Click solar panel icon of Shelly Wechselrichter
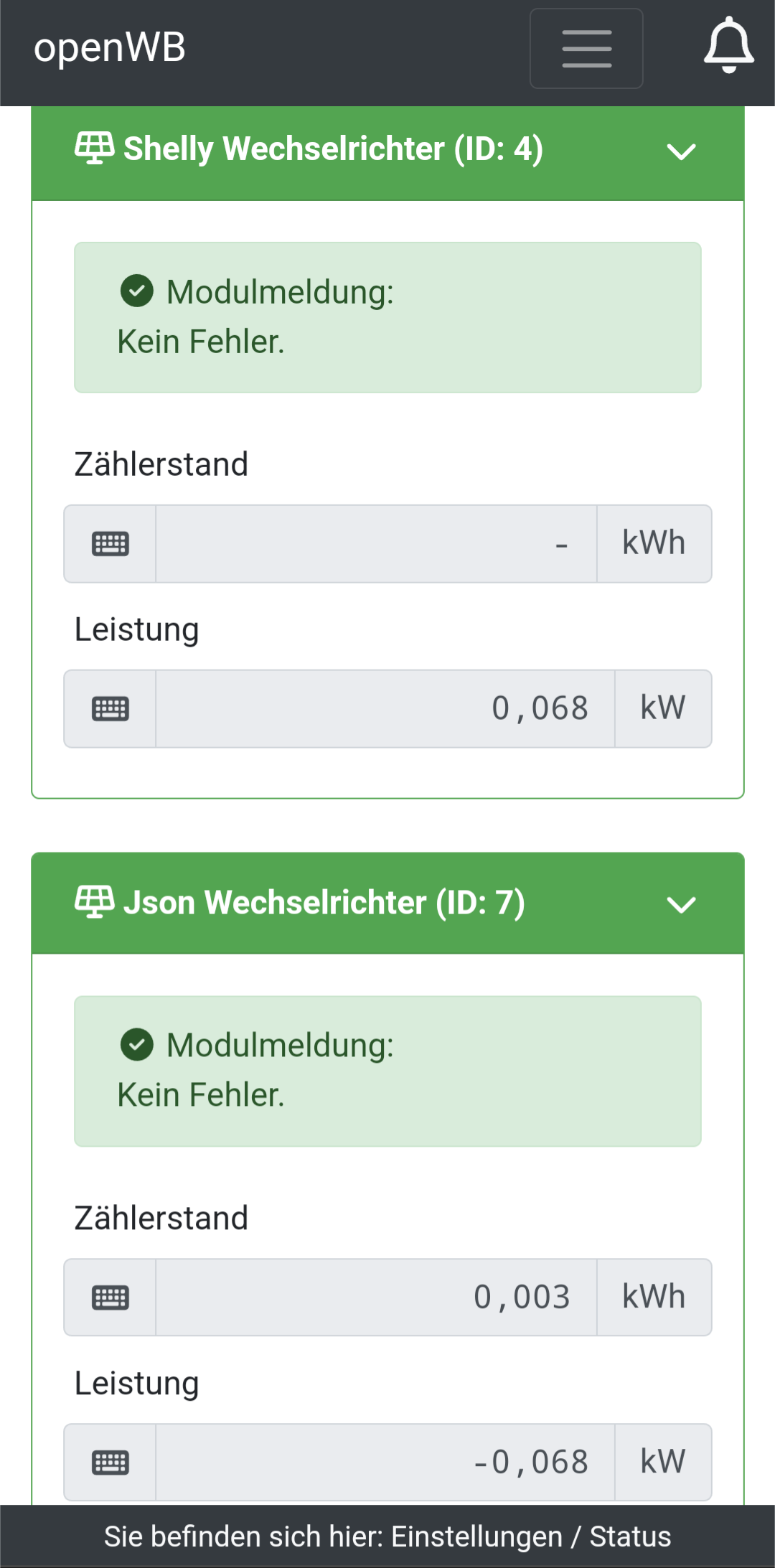The height and width of the screenshot is (1568, 775). pos(94,149)
